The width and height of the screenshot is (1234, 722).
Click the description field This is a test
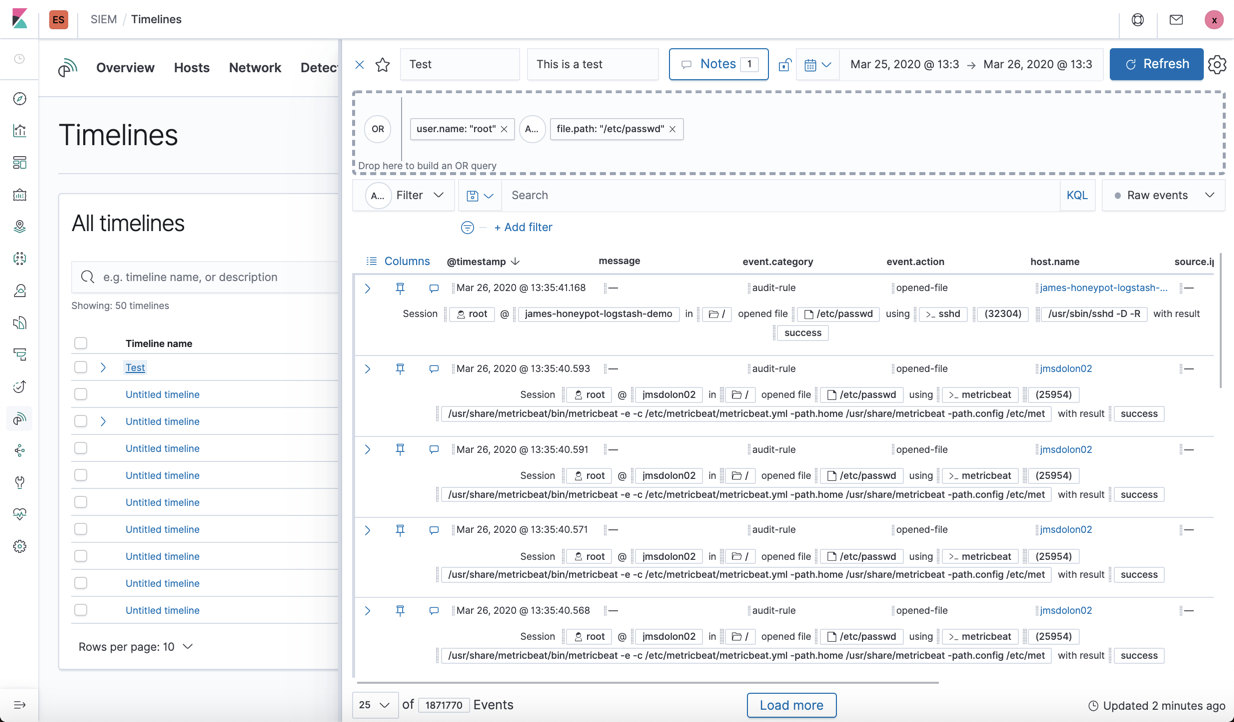tap(593, 64)
